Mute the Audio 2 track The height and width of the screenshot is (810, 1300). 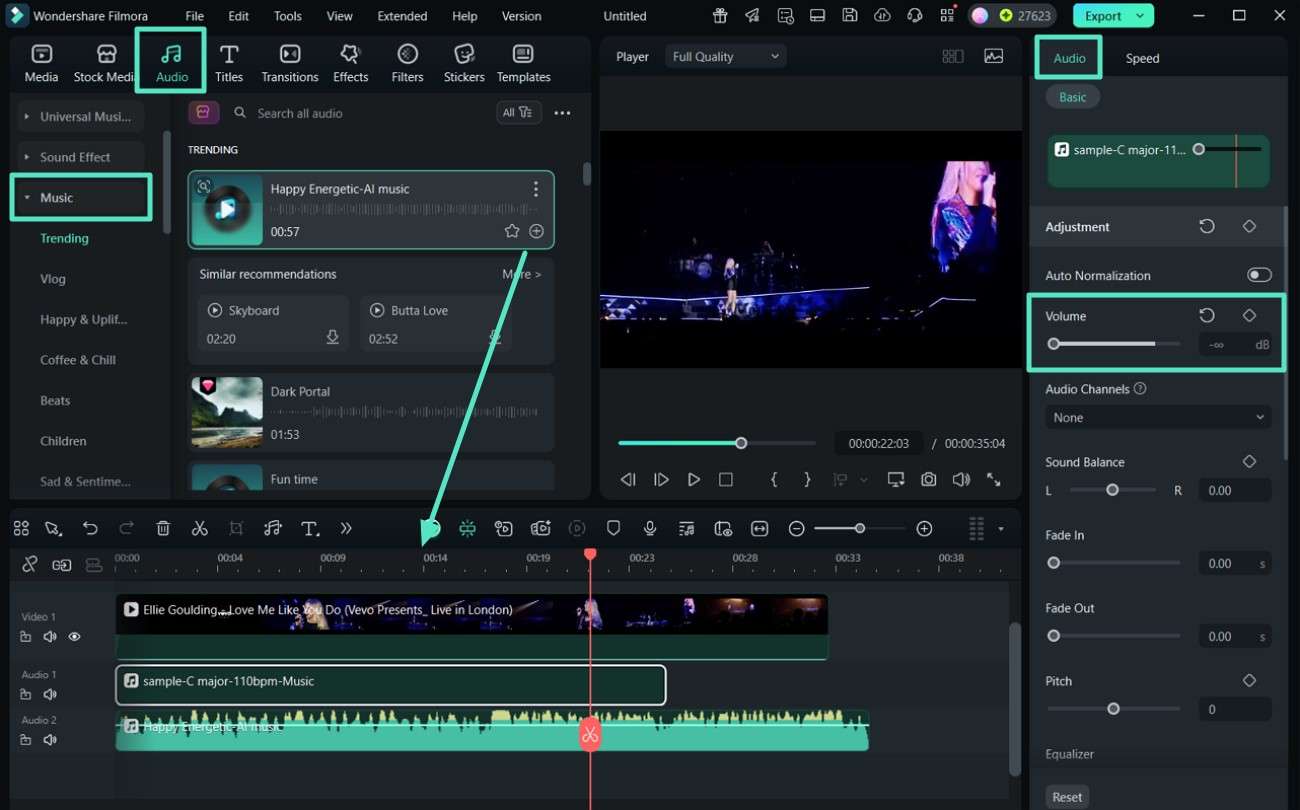[49, 740]
